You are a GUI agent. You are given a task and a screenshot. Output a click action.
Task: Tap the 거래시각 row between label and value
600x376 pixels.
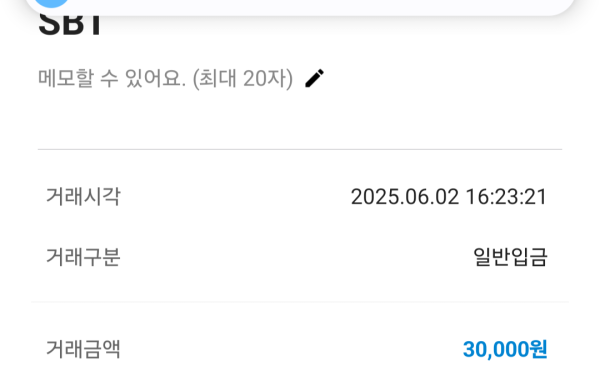click(x=236, y=197)
